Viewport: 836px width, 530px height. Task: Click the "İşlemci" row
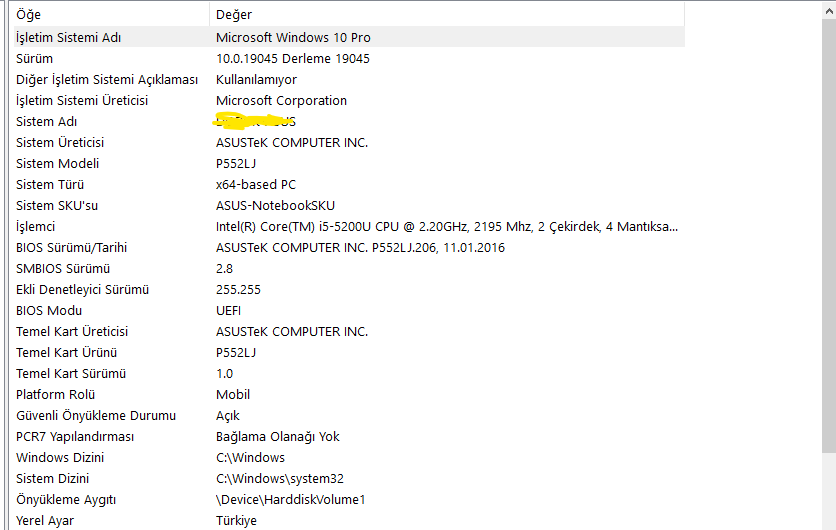click(x=36, y=226)
